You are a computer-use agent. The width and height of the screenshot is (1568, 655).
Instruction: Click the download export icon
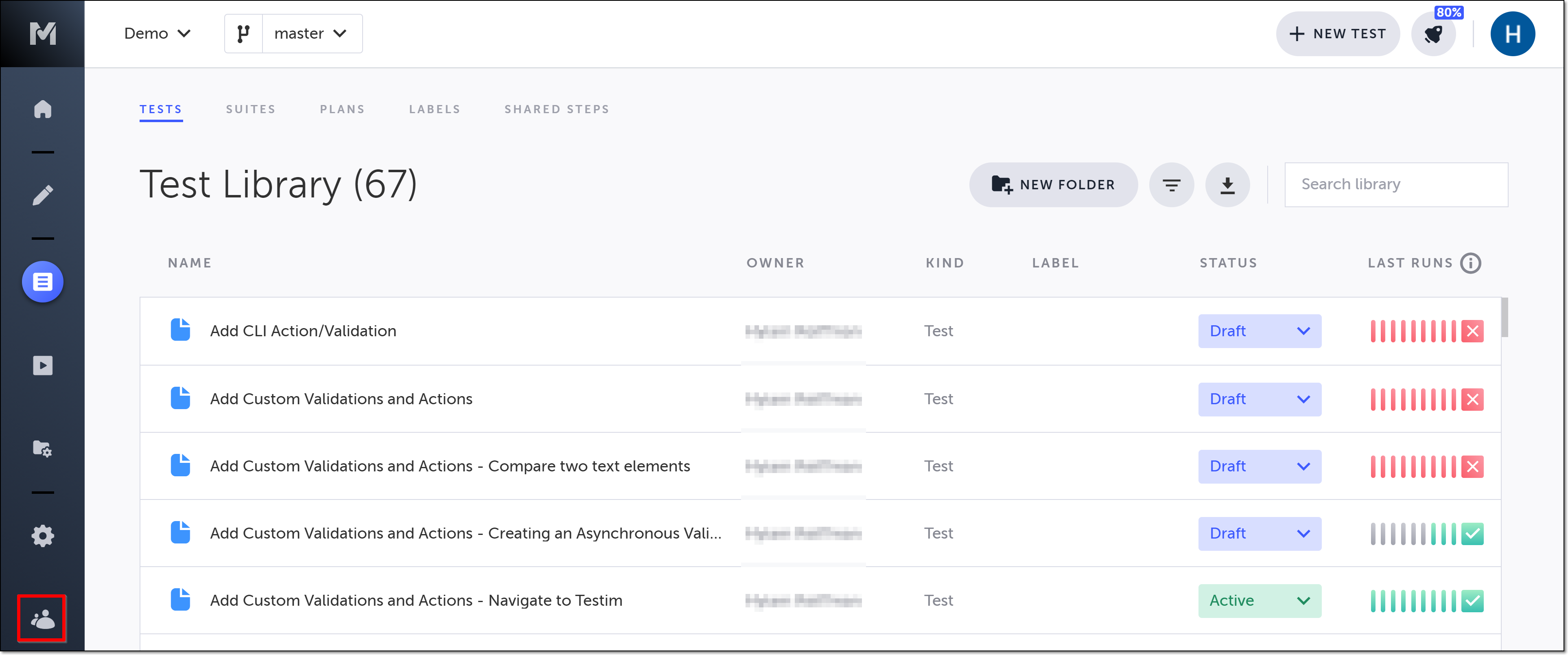click(x=1227, y=184)
